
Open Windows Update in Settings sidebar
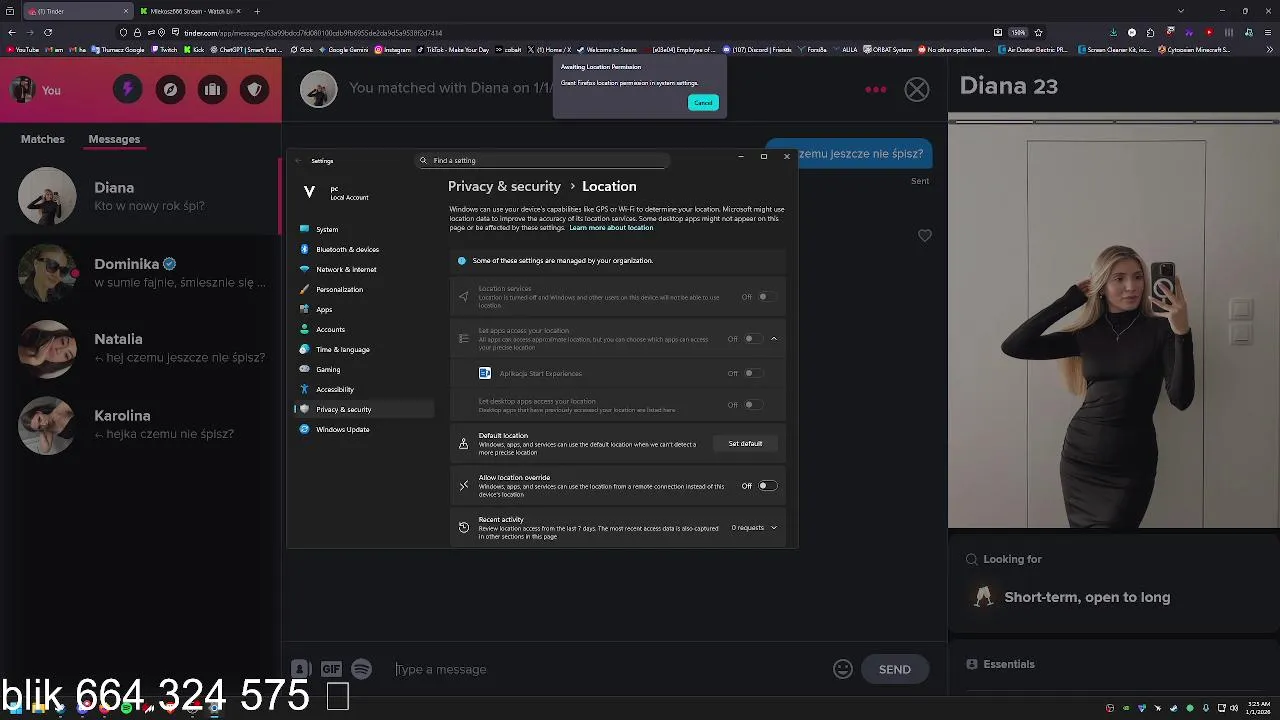tap(364, 429)
